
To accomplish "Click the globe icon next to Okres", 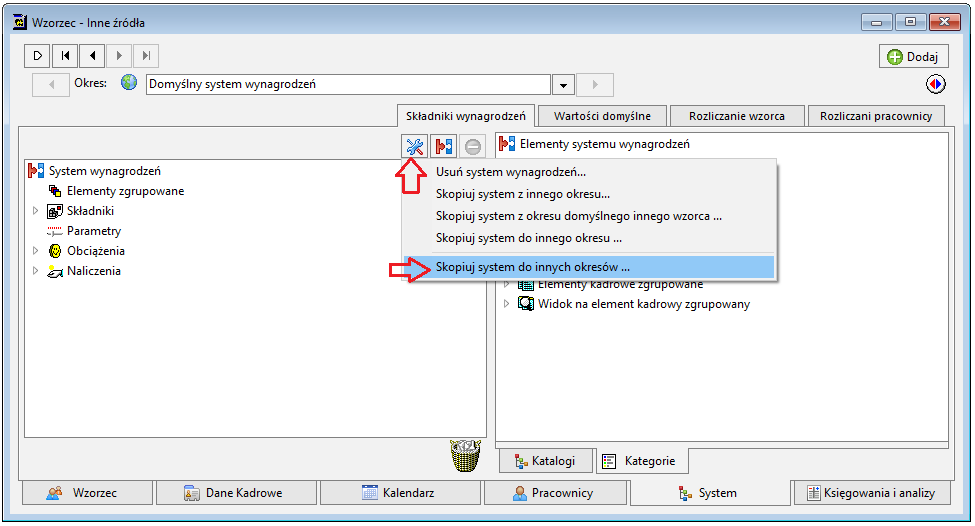I will (x=129, y=82).
